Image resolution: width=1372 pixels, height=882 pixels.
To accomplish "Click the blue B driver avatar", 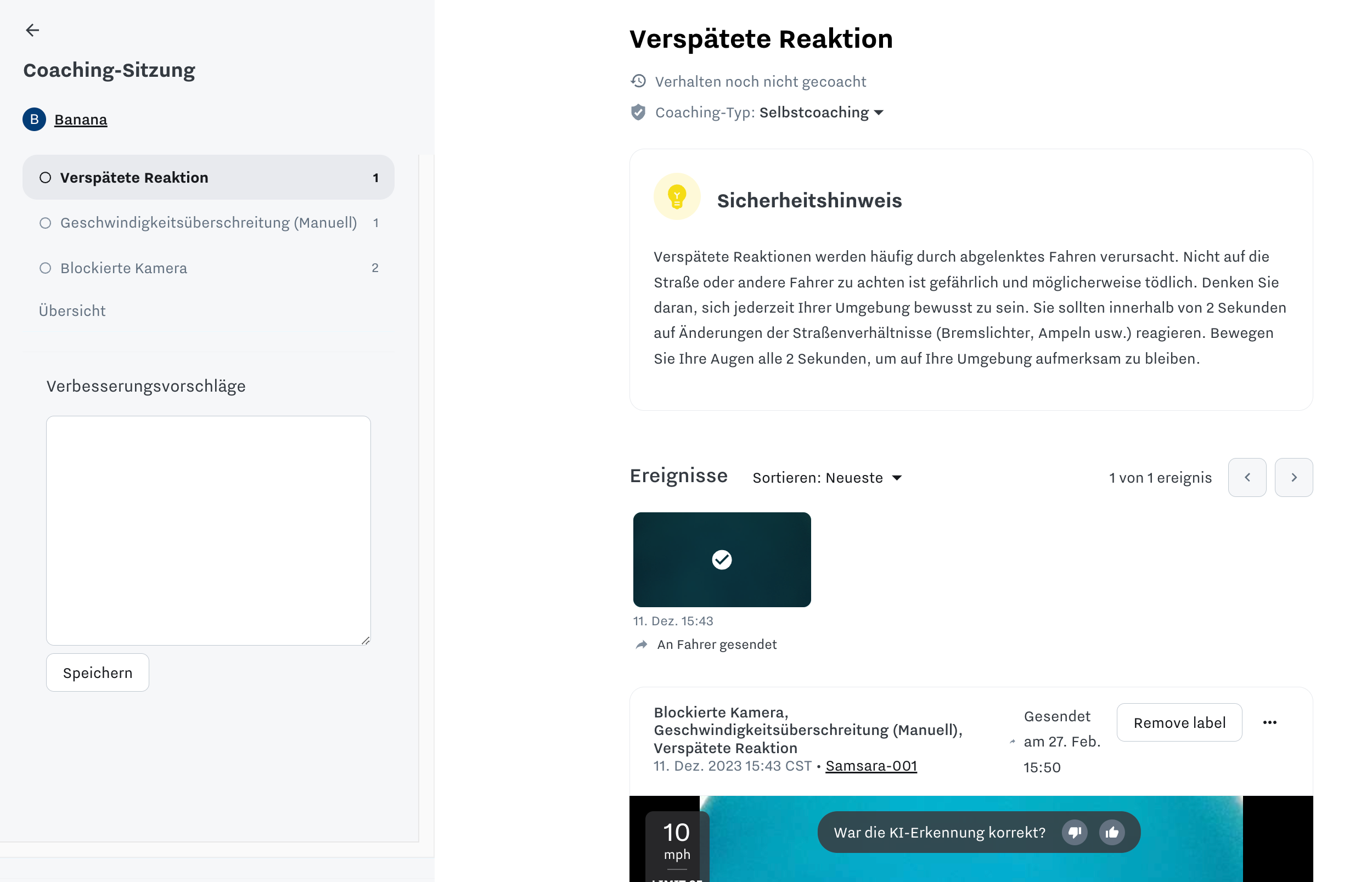I will 35,119.
